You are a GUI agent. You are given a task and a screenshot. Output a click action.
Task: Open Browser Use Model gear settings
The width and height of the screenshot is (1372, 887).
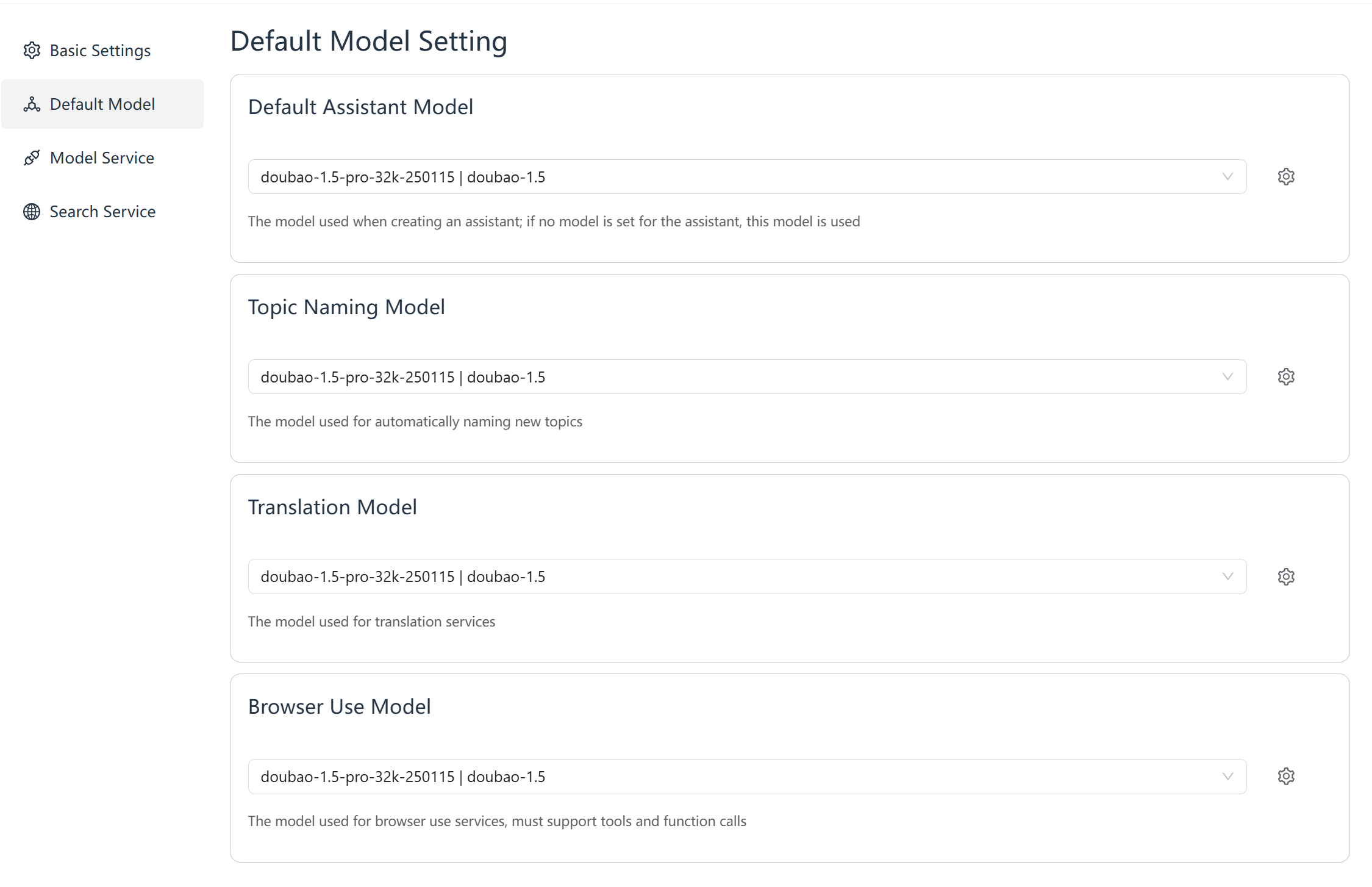click(x=1286, y=777)
